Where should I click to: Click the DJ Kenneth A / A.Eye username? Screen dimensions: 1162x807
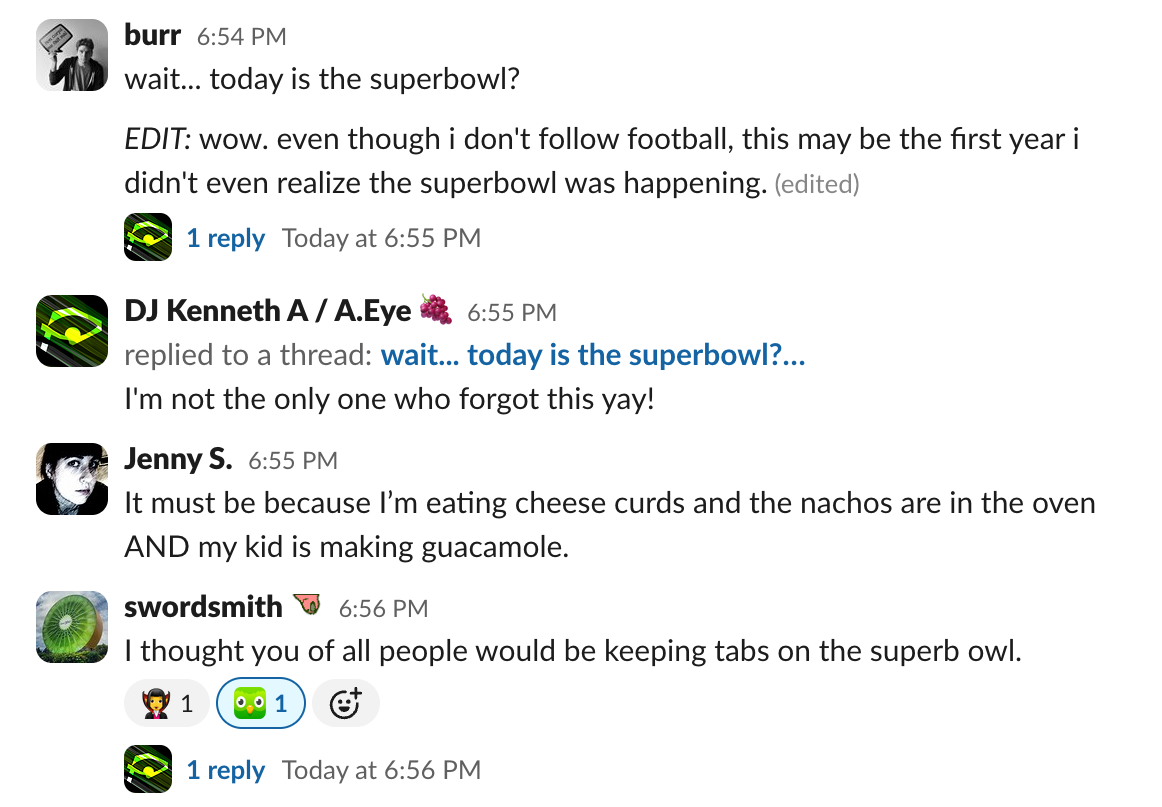[267, 311]
